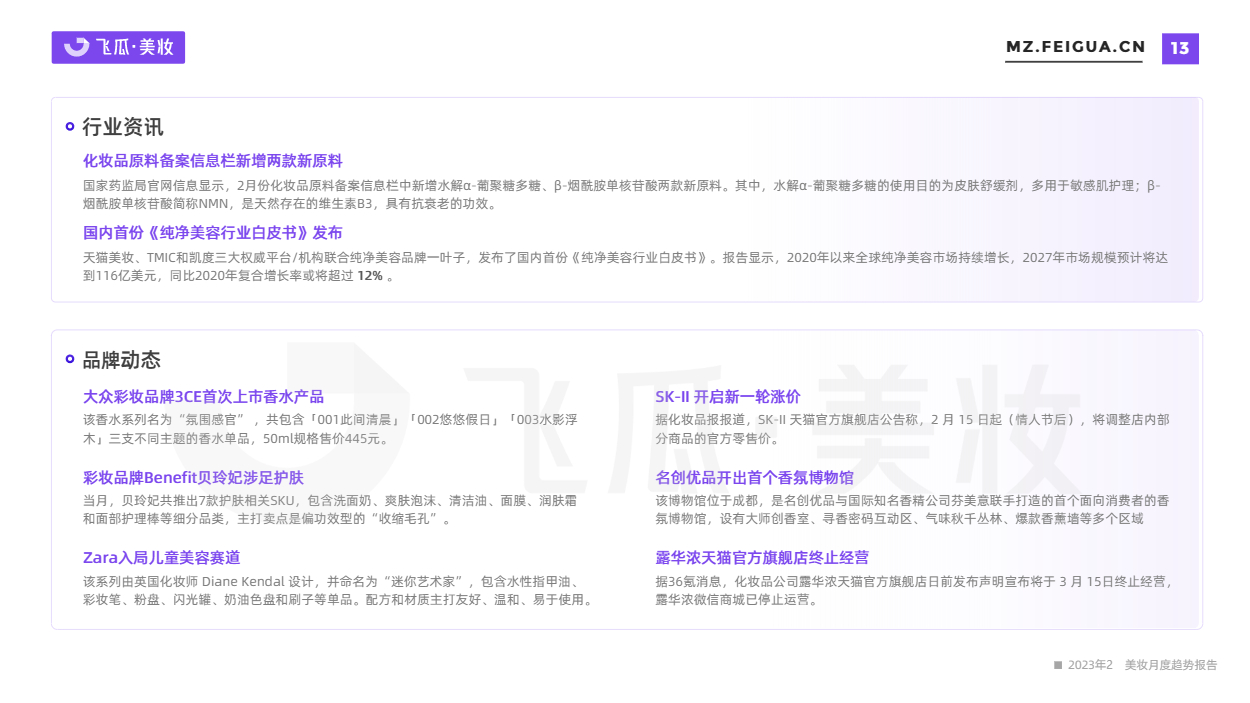
Task: Select the 品牌动态 section heading
Action: pos(122,360)
